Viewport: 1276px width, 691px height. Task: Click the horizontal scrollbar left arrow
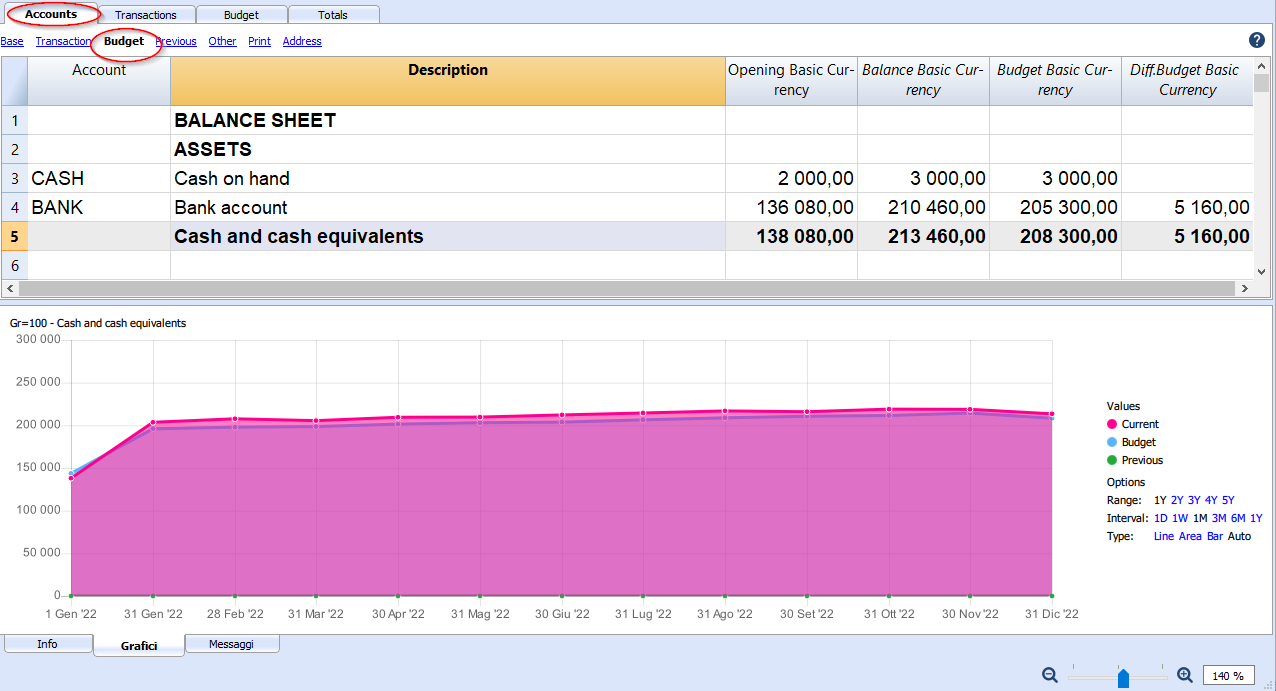coord(9,288)
